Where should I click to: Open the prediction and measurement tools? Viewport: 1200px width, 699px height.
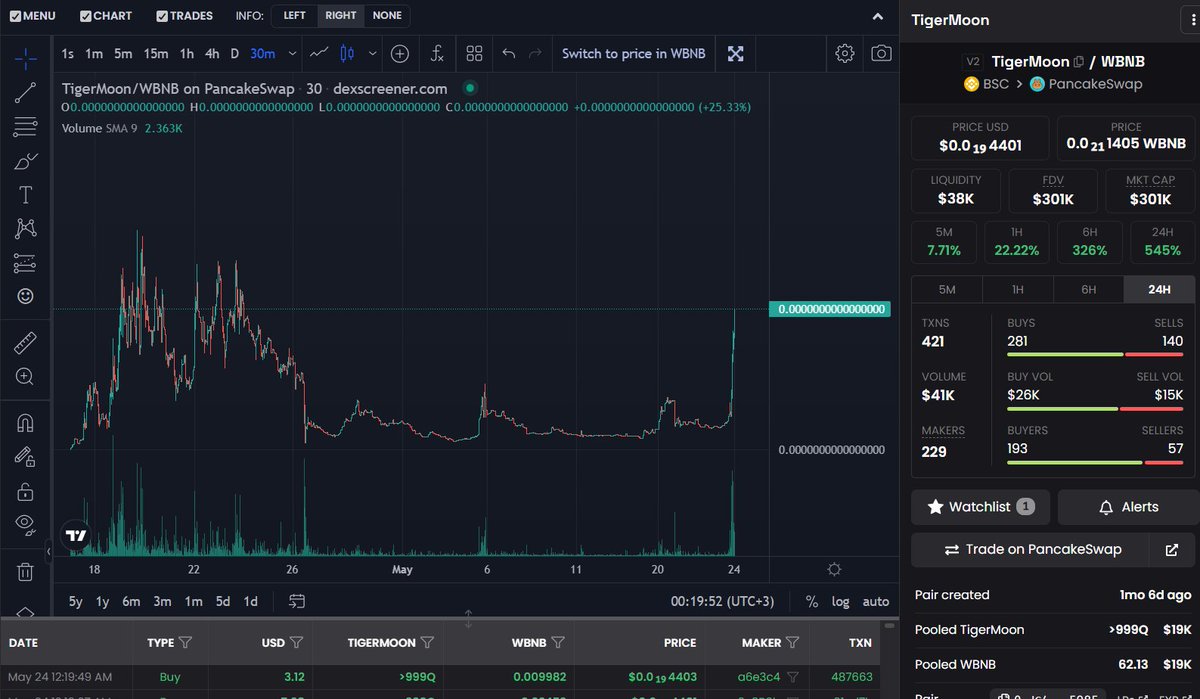tap(26, 263)
